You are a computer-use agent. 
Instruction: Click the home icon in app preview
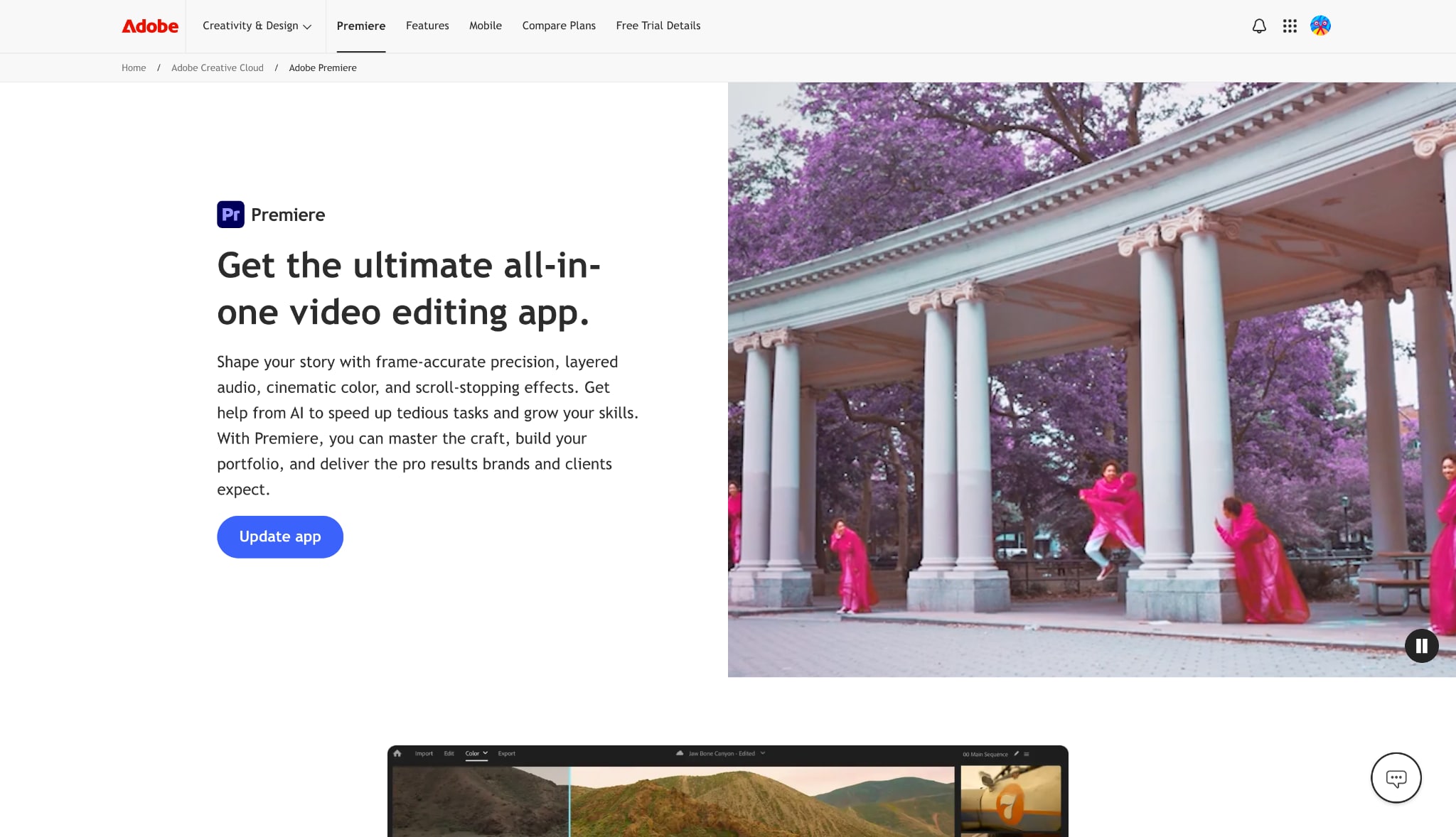point(397,753)
